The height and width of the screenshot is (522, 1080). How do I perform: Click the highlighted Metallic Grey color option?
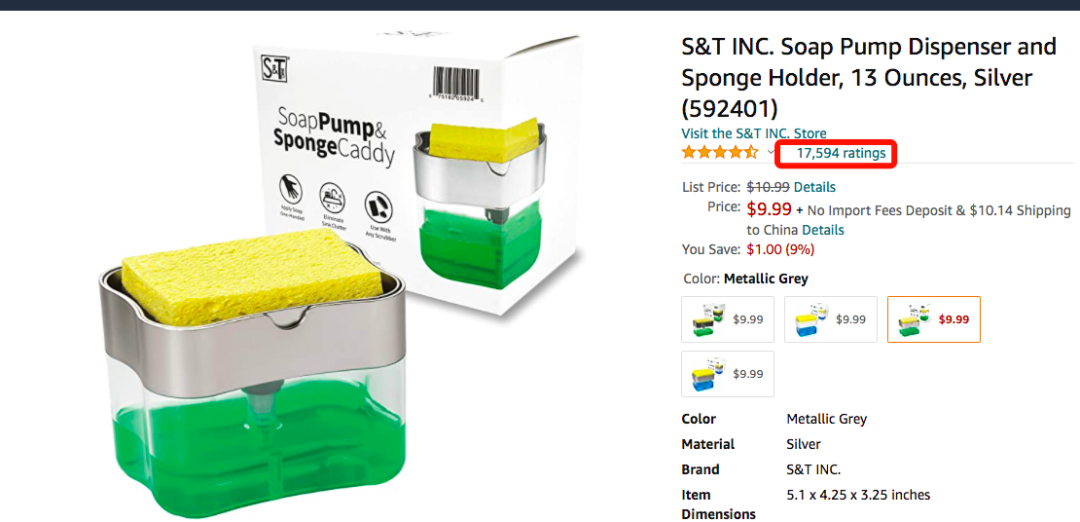pyautogui.click(x=933, y=320)
